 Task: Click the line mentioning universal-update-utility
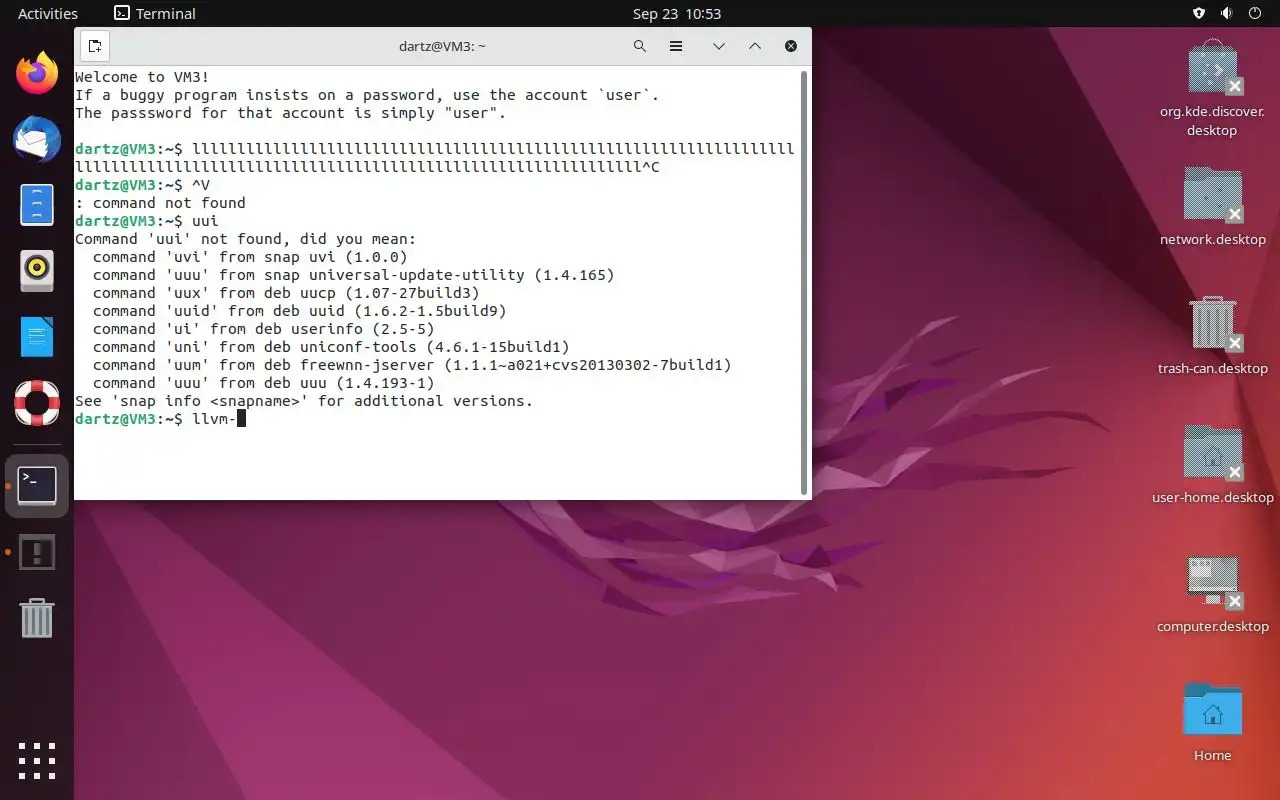point(354,275)
